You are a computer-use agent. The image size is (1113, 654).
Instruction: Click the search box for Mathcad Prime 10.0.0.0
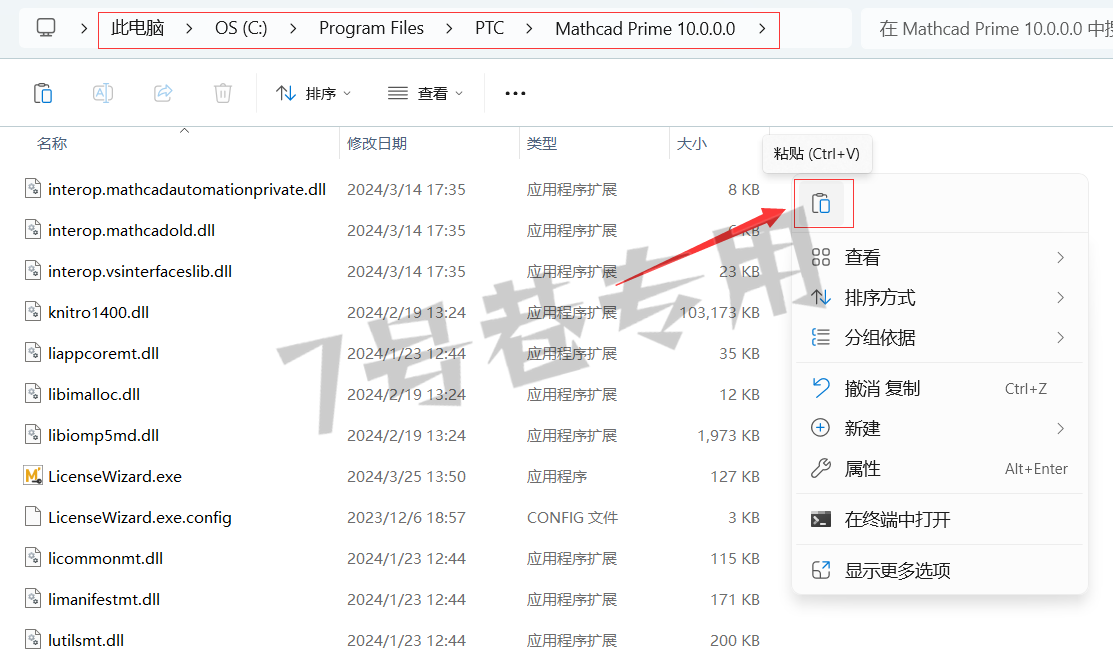tap(987, 28)
